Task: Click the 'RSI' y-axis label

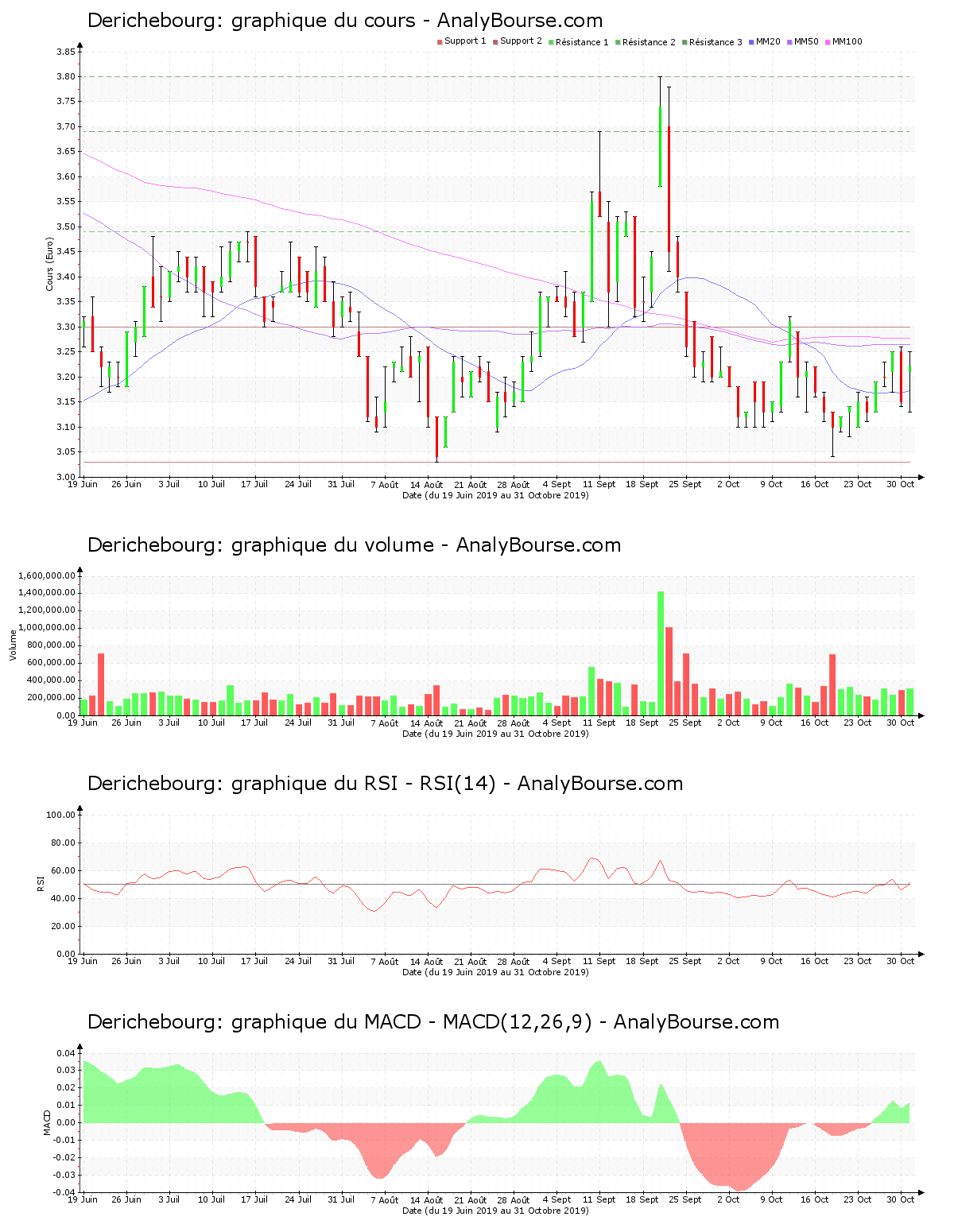Action: [41, 883]
